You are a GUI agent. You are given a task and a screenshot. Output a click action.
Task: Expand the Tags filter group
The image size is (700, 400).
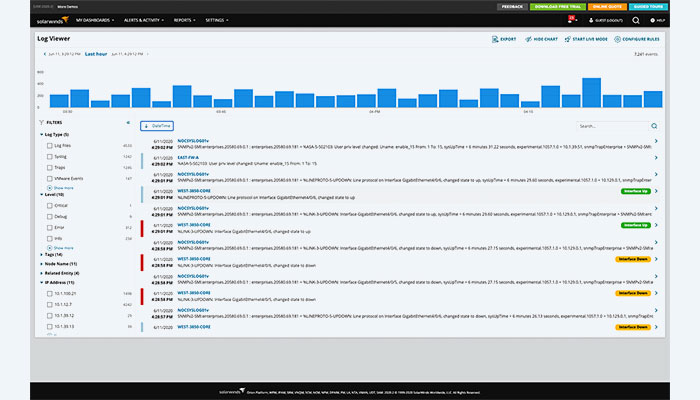42,254
